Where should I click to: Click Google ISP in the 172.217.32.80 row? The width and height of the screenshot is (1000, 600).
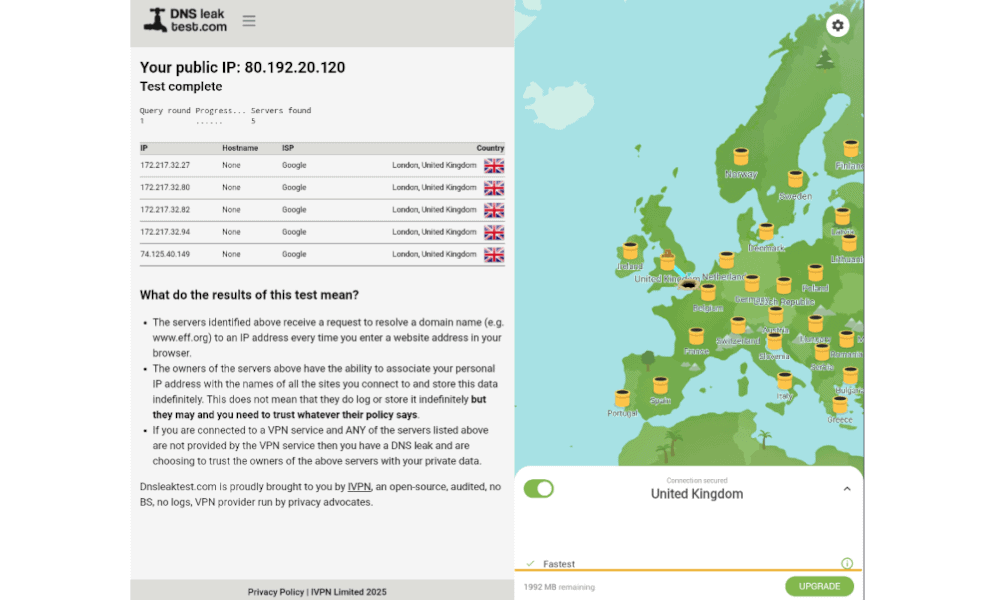(294, 187)
